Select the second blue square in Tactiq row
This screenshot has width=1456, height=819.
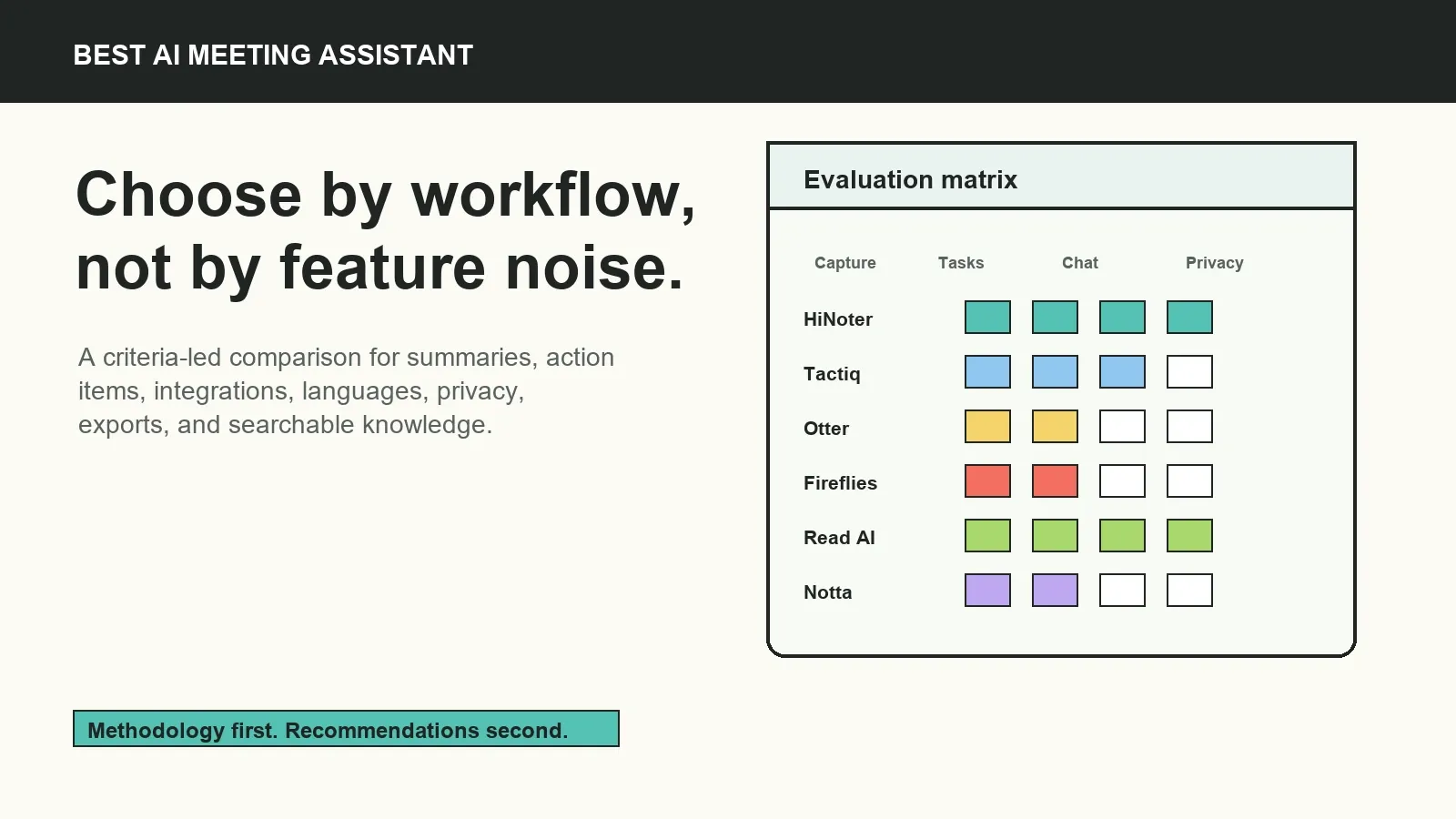[1055, 372]
